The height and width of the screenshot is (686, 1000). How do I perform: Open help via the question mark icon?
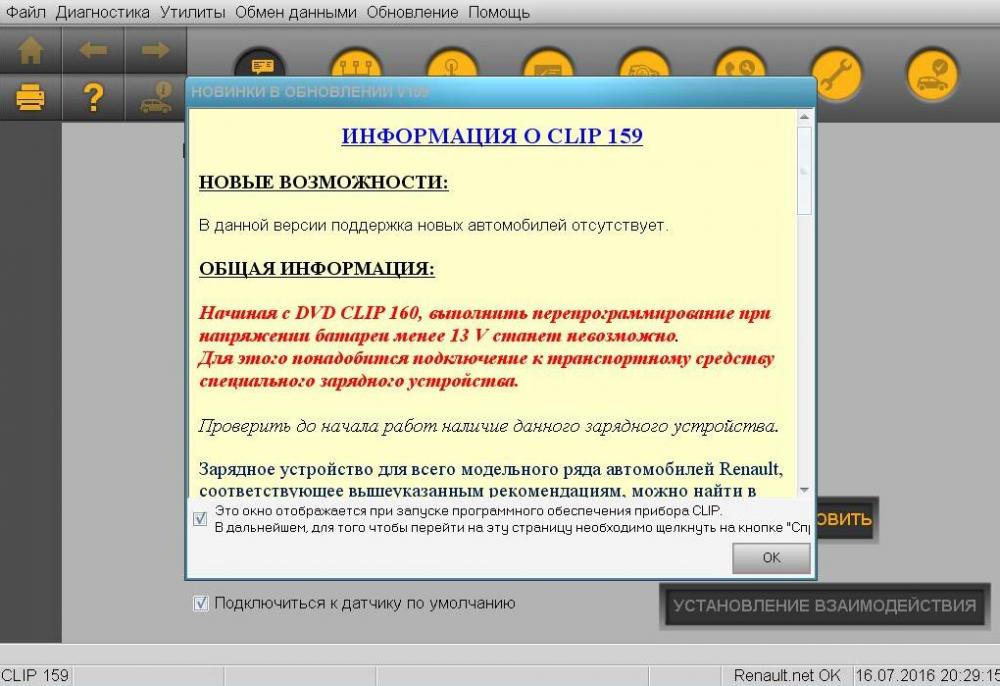tap(93, 98)
